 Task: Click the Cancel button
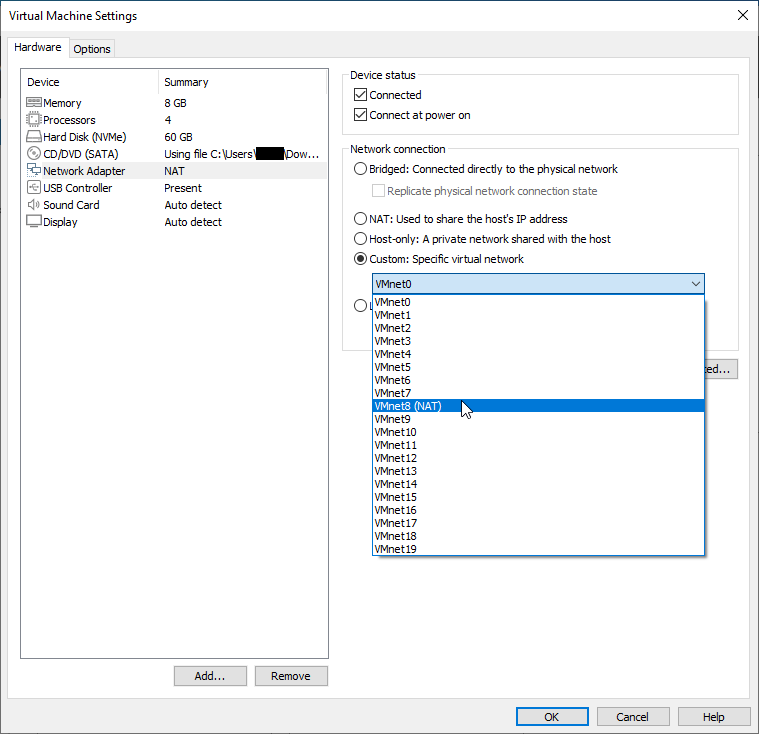(633, 717)
